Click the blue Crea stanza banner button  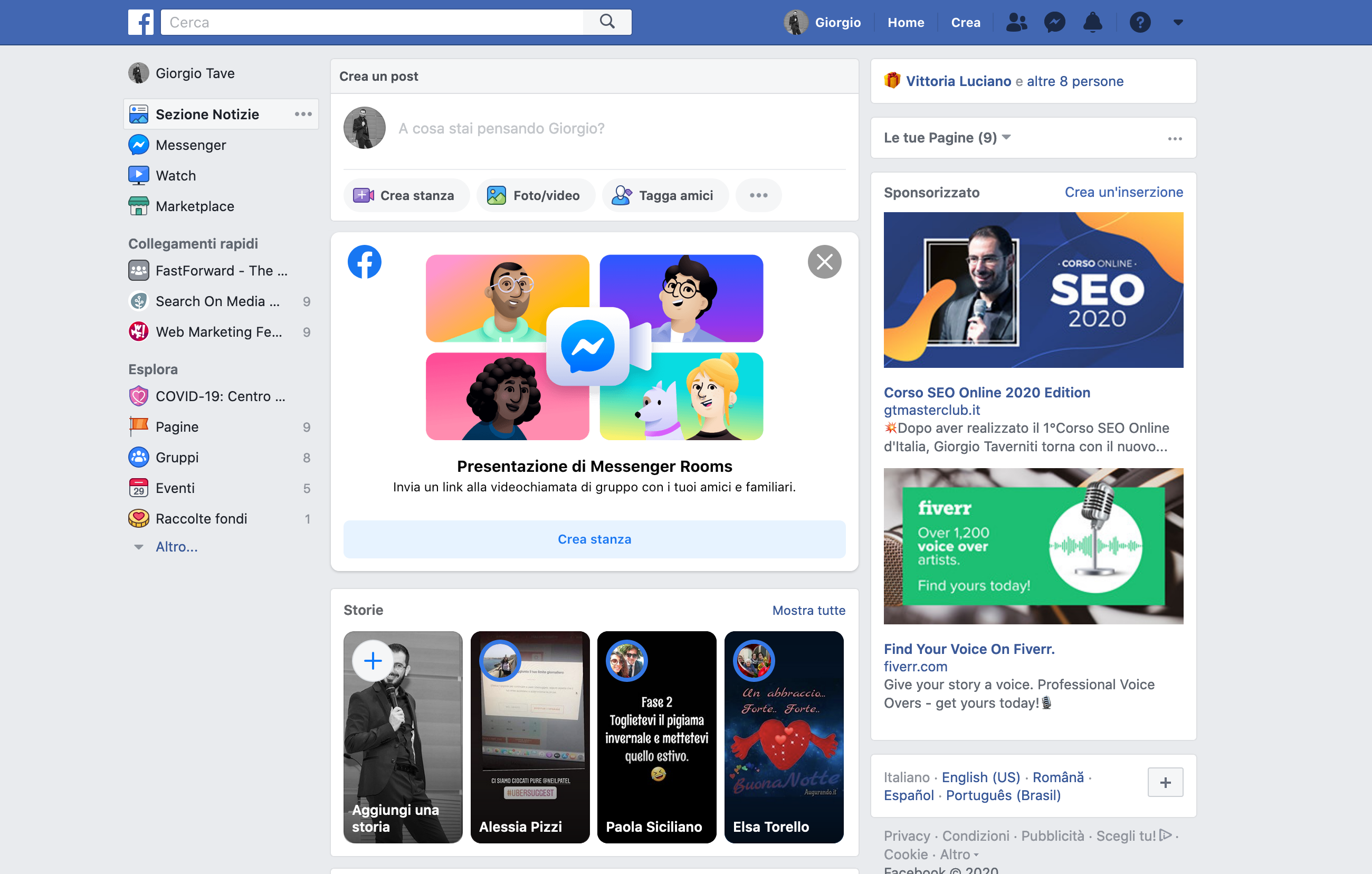pyautogui.click(x=594, y=539)
